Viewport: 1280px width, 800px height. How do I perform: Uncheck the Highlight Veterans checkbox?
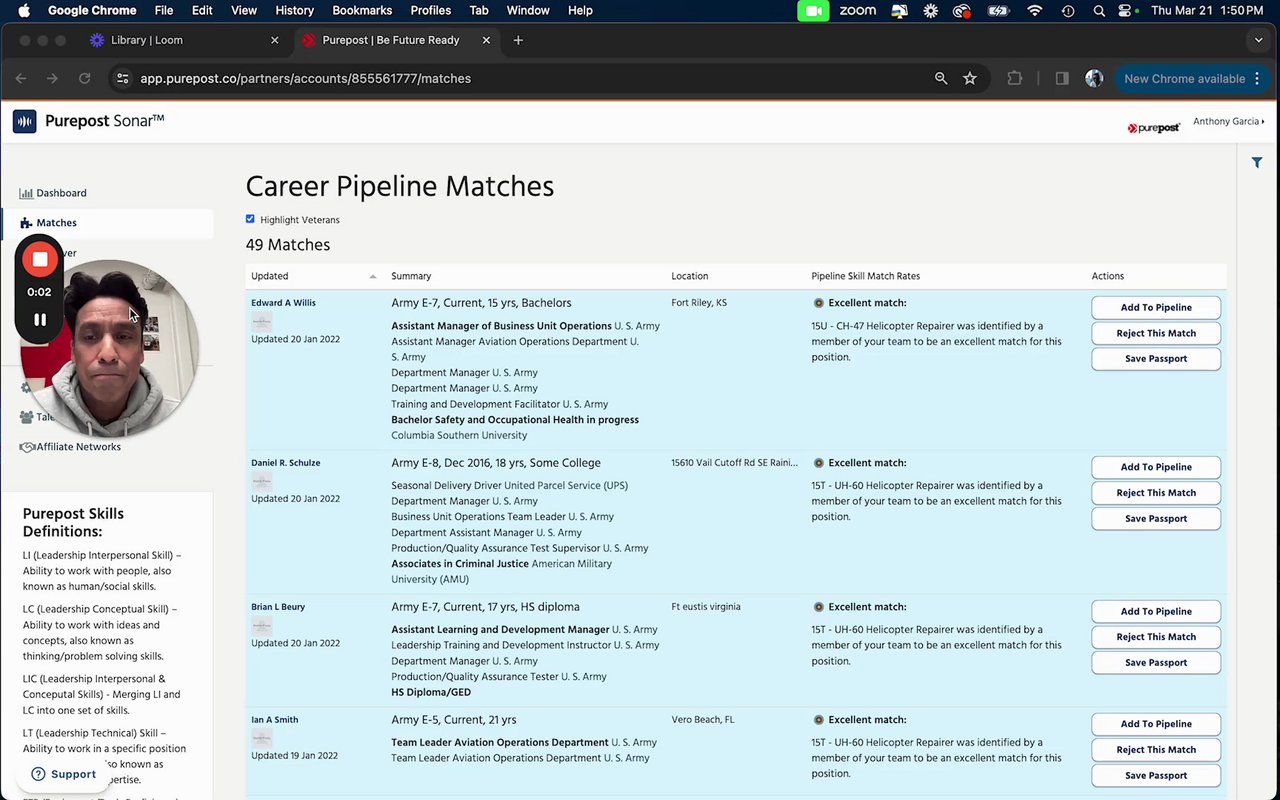pyautogui.click(x=250, y=219)
